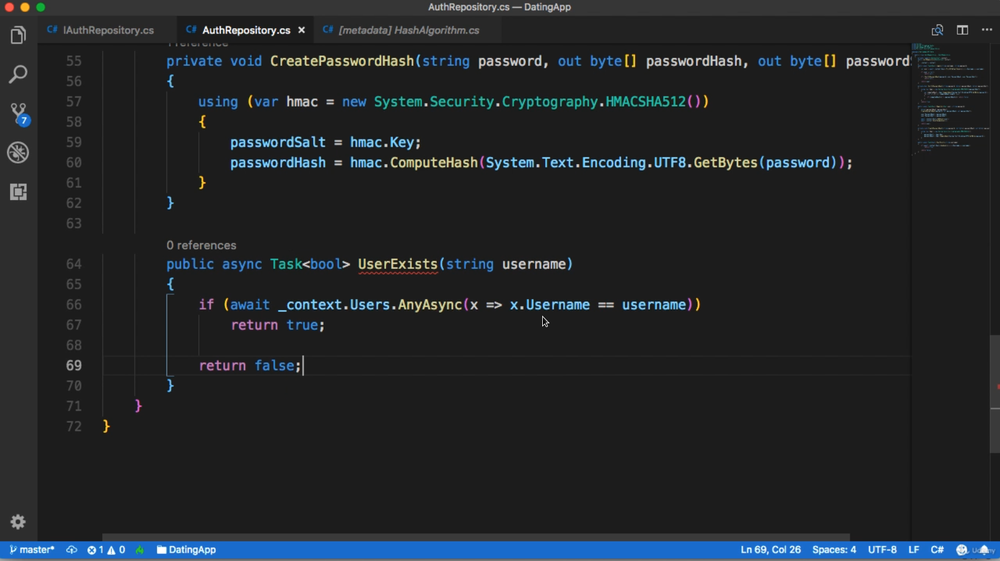1000x561 pixels.
Task: Select the DatingApp project in status bar
Action: [186, 550]
